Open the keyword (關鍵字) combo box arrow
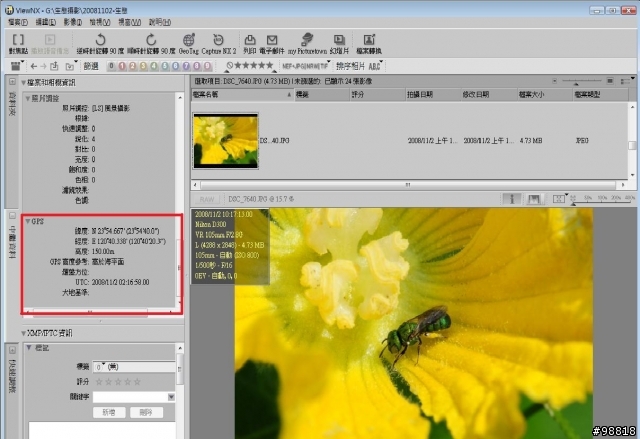The image size is (640, 439). pyautogui.click(x=171, y=397)
